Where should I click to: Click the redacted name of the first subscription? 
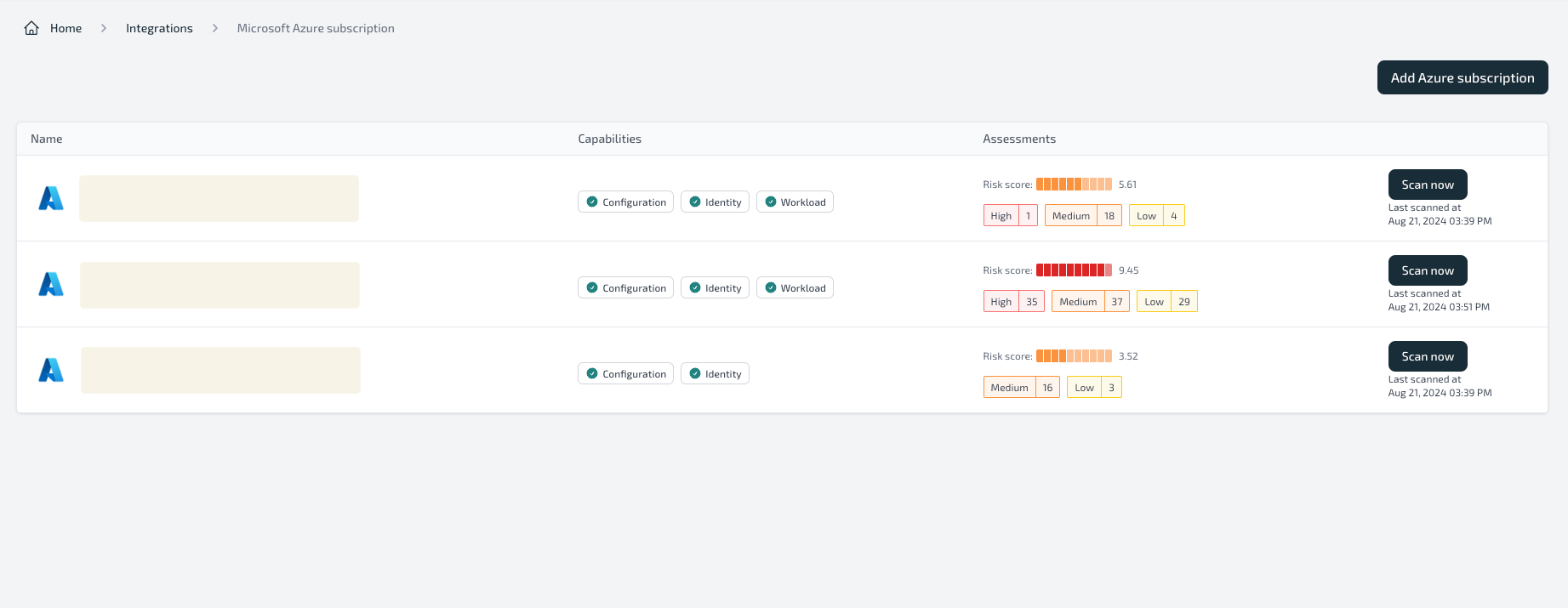pyautogui.click(x=220, y=198)
